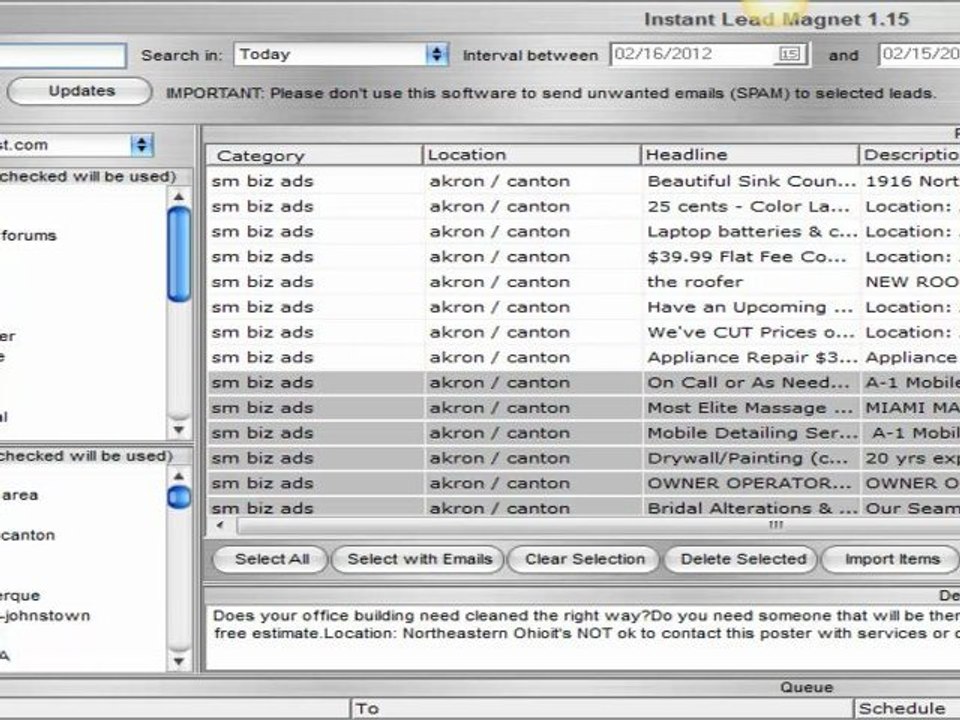Image resolution: width=960 pixels, height=720 pixels.
Task: Click the category list scrollbar thumb
Action: click(179, 254)
